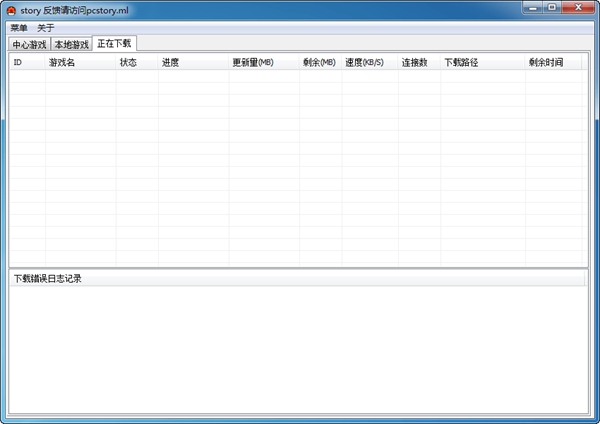The image size is (600, 424).
Task: Click the 剩余时间 column header
Action: point(553,62)
